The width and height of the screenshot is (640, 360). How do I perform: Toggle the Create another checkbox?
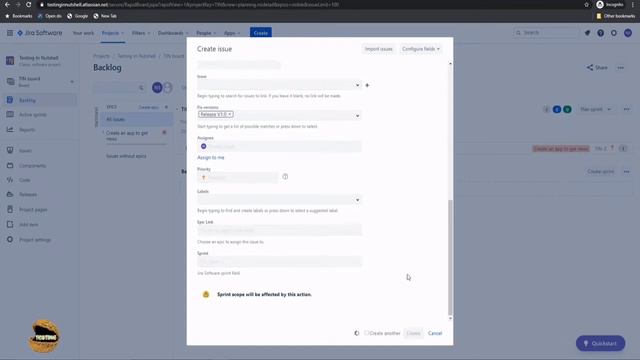(367, 333)
